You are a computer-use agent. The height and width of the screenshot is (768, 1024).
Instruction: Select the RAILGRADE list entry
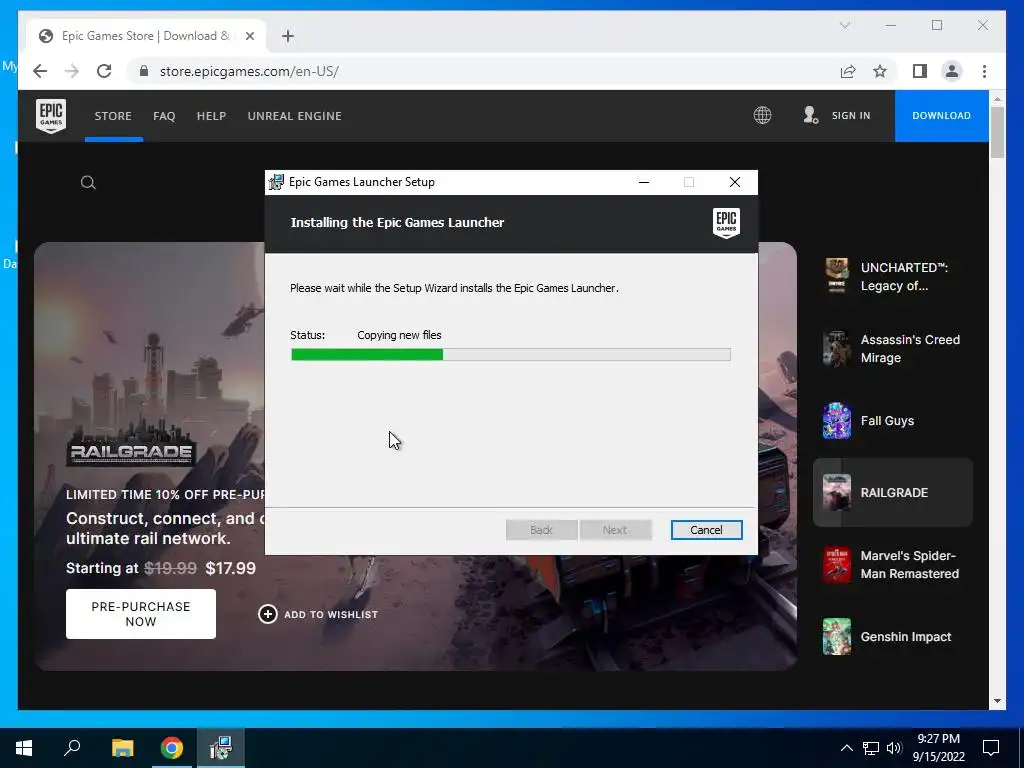pos(893,492)
